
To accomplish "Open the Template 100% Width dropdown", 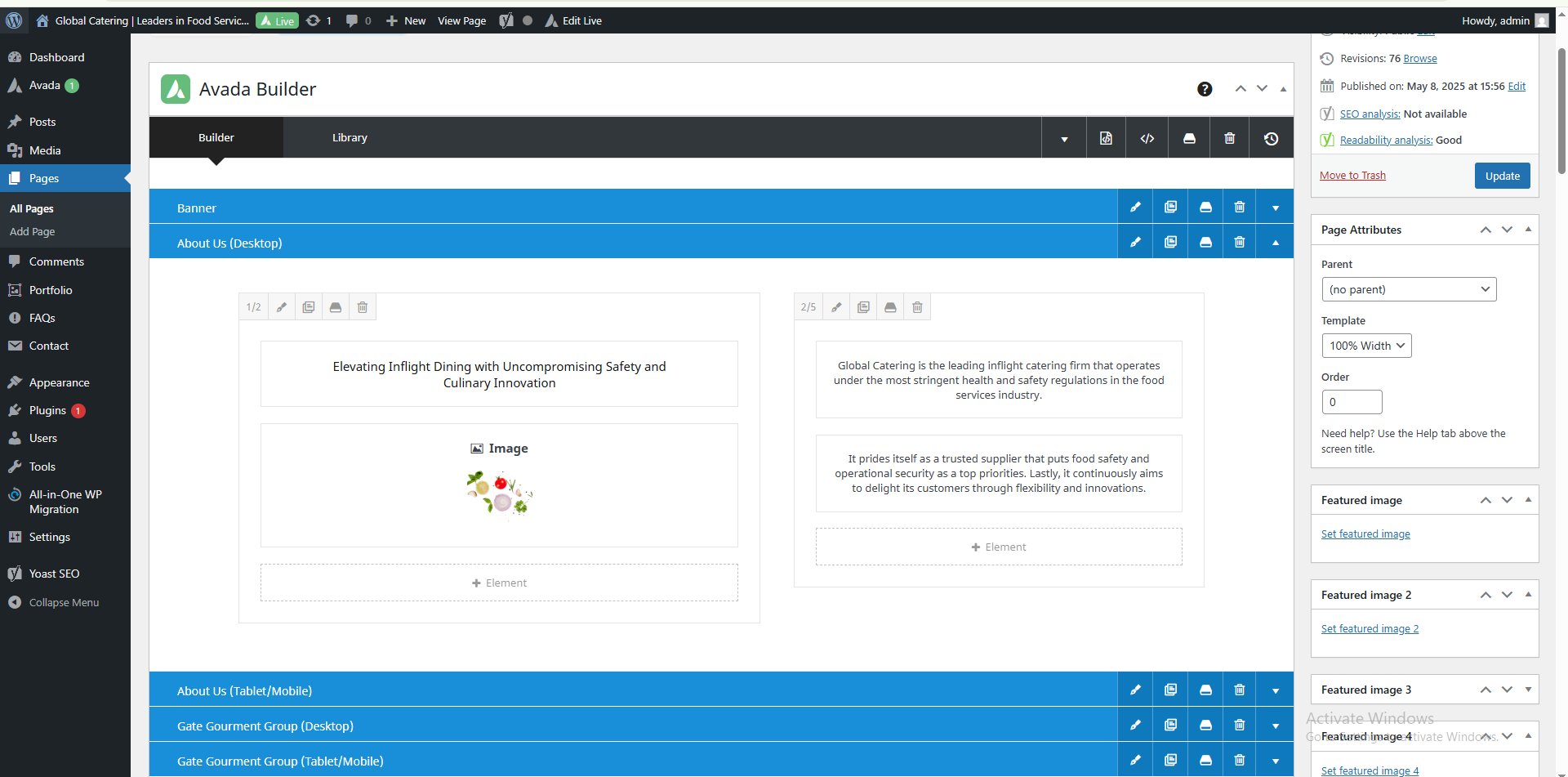I will pos(1366,346).
